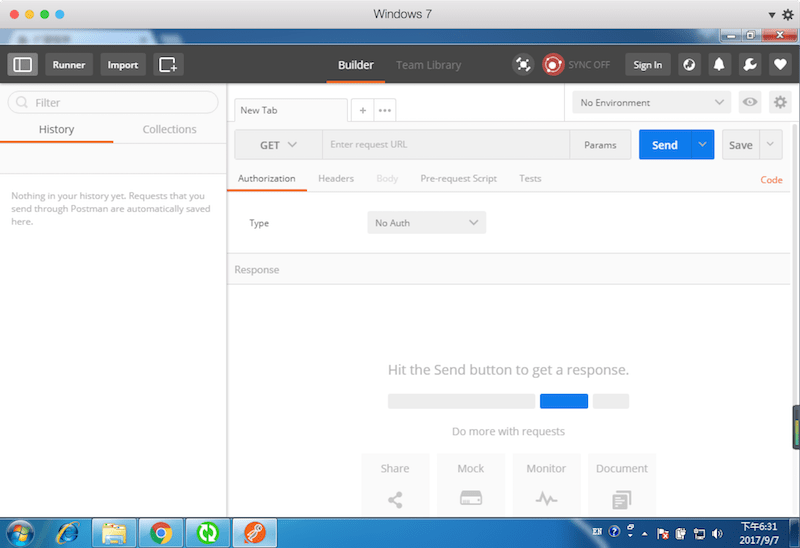This screenshot has height=548, width=800.
Task: Add a new request tab with the plus button
Action: point(363,110)
